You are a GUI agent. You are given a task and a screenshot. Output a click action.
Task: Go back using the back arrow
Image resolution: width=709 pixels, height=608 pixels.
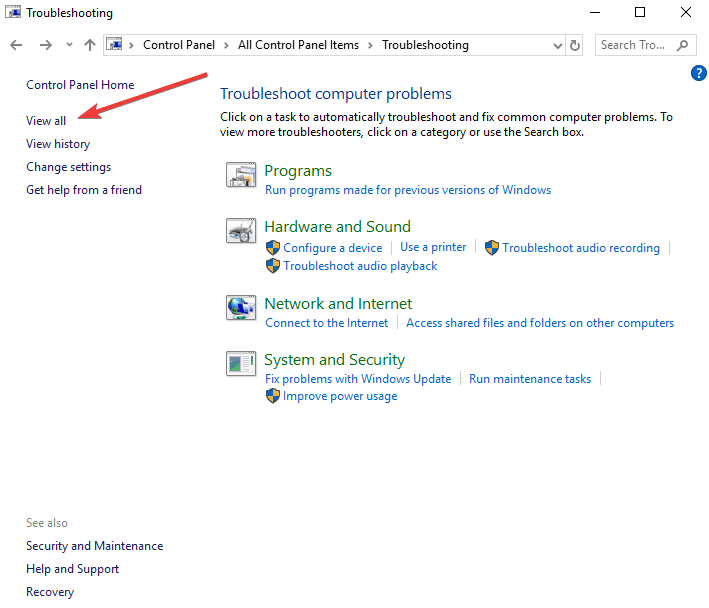(x=16, y=45)
